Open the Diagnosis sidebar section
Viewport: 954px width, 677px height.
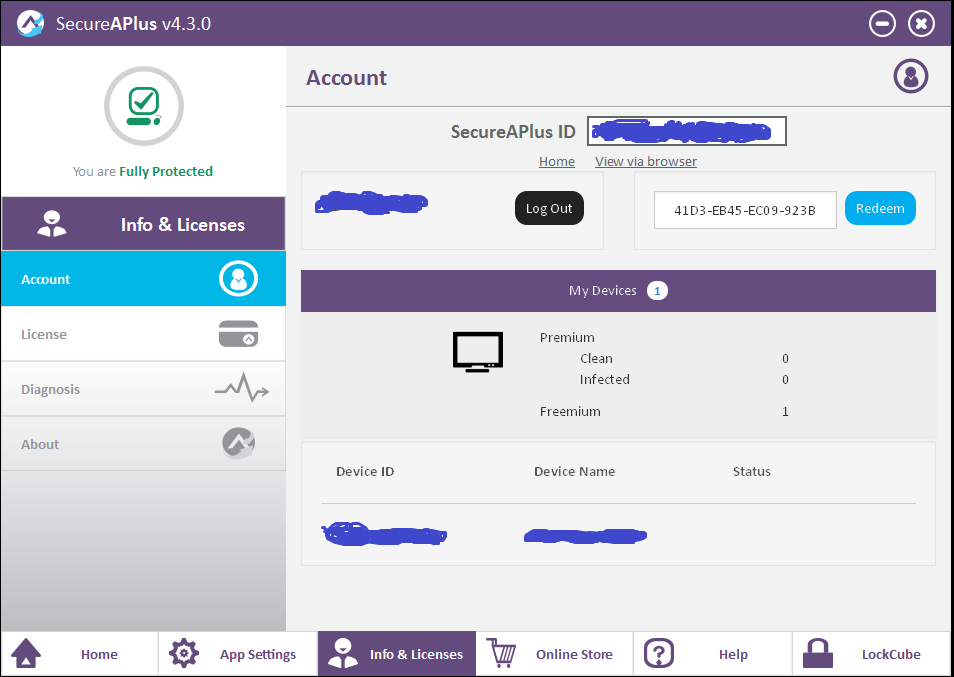(x=144, y=389)
